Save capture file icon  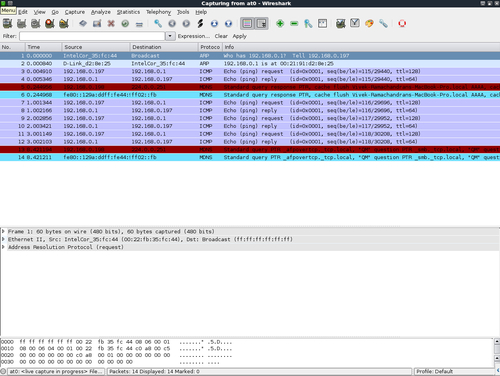coord(97,23)
